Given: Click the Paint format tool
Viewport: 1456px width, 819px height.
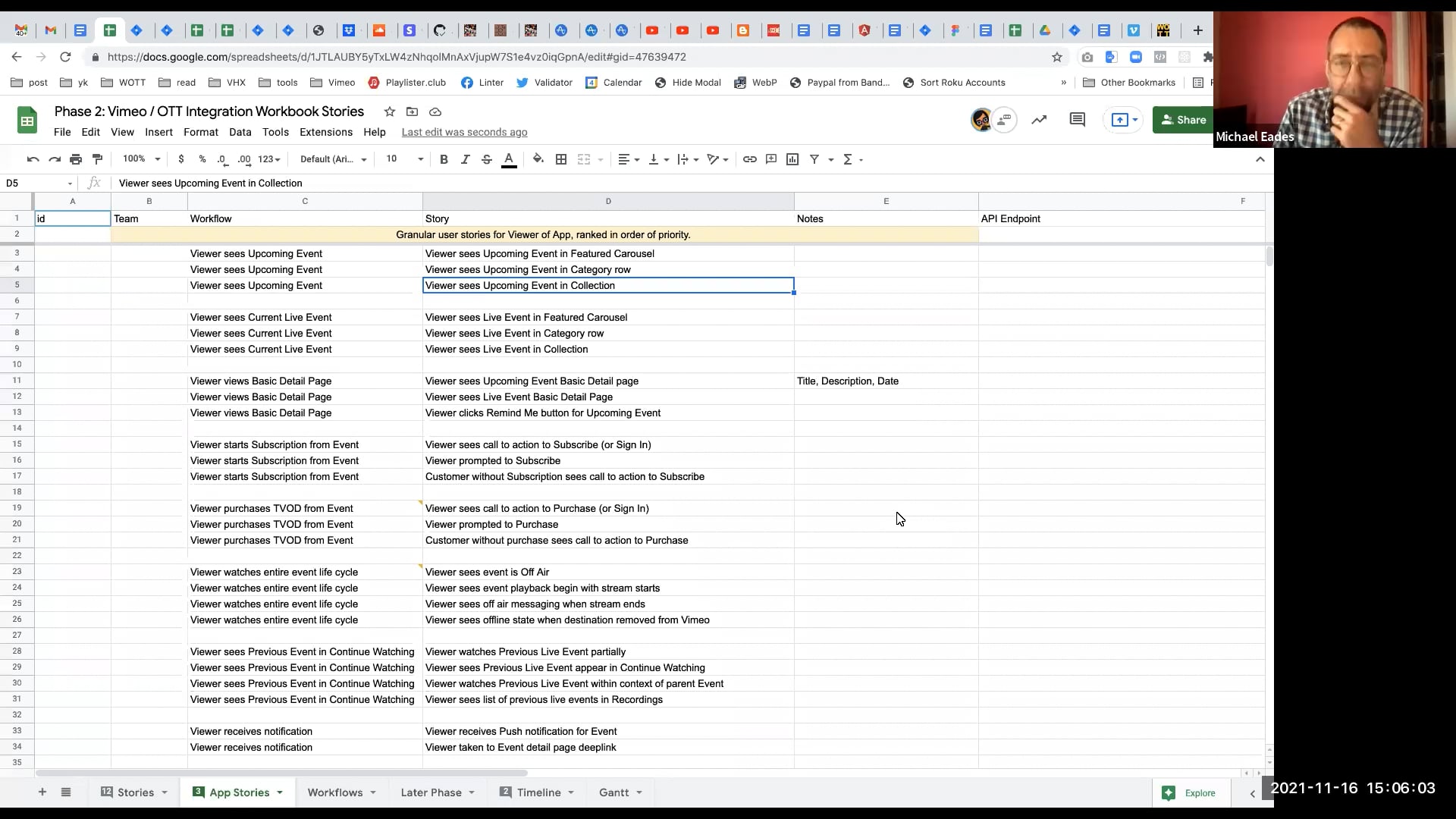Looking at the screenshot, I should (97, 159).
